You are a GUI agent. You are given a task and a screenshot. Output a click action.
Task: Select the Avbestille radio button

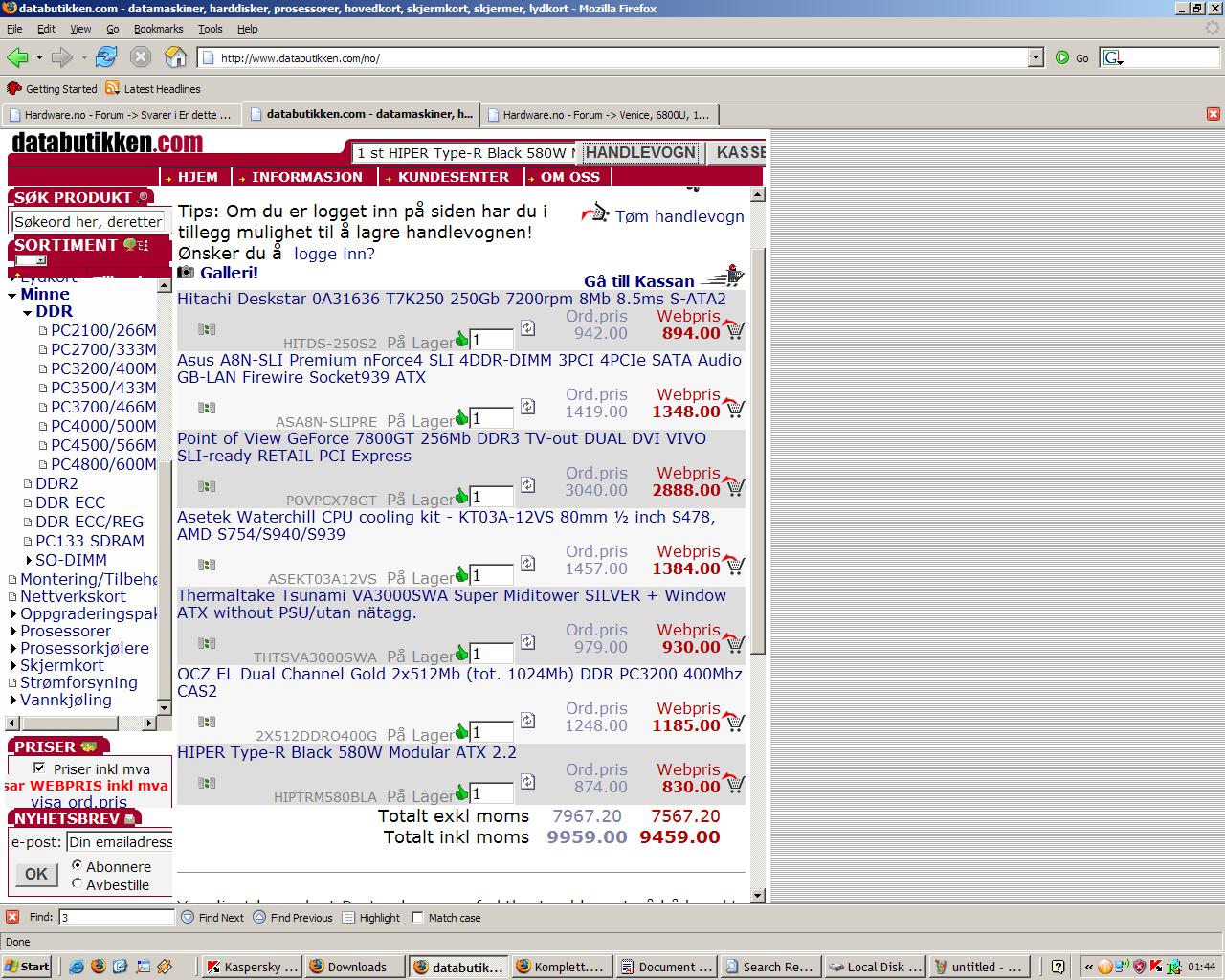(x=78, y=883)
